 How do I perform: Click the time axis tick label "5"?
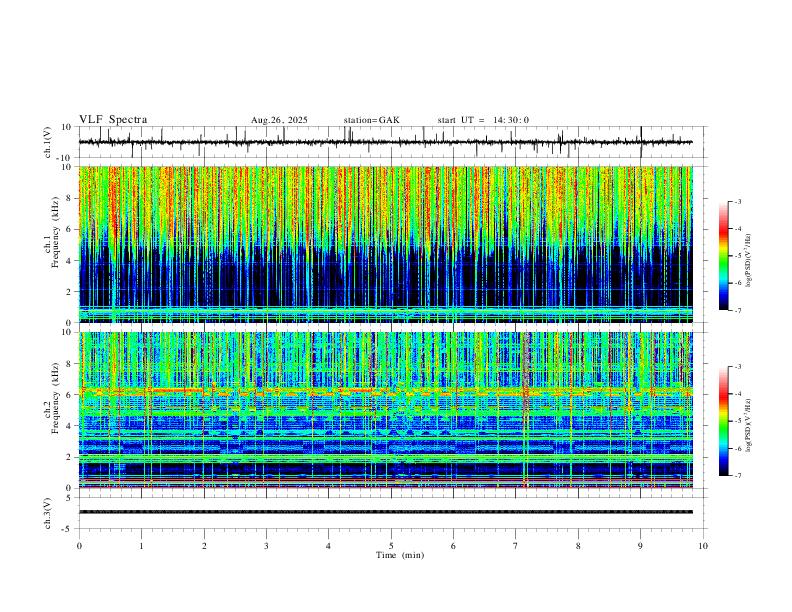(x=391, y=546)
